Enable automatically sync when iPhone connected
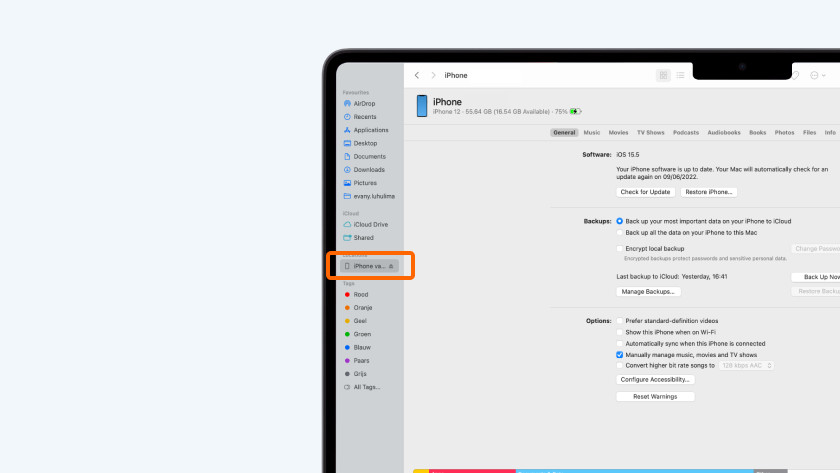The image size is (840, 473). (x=619, y=343)
